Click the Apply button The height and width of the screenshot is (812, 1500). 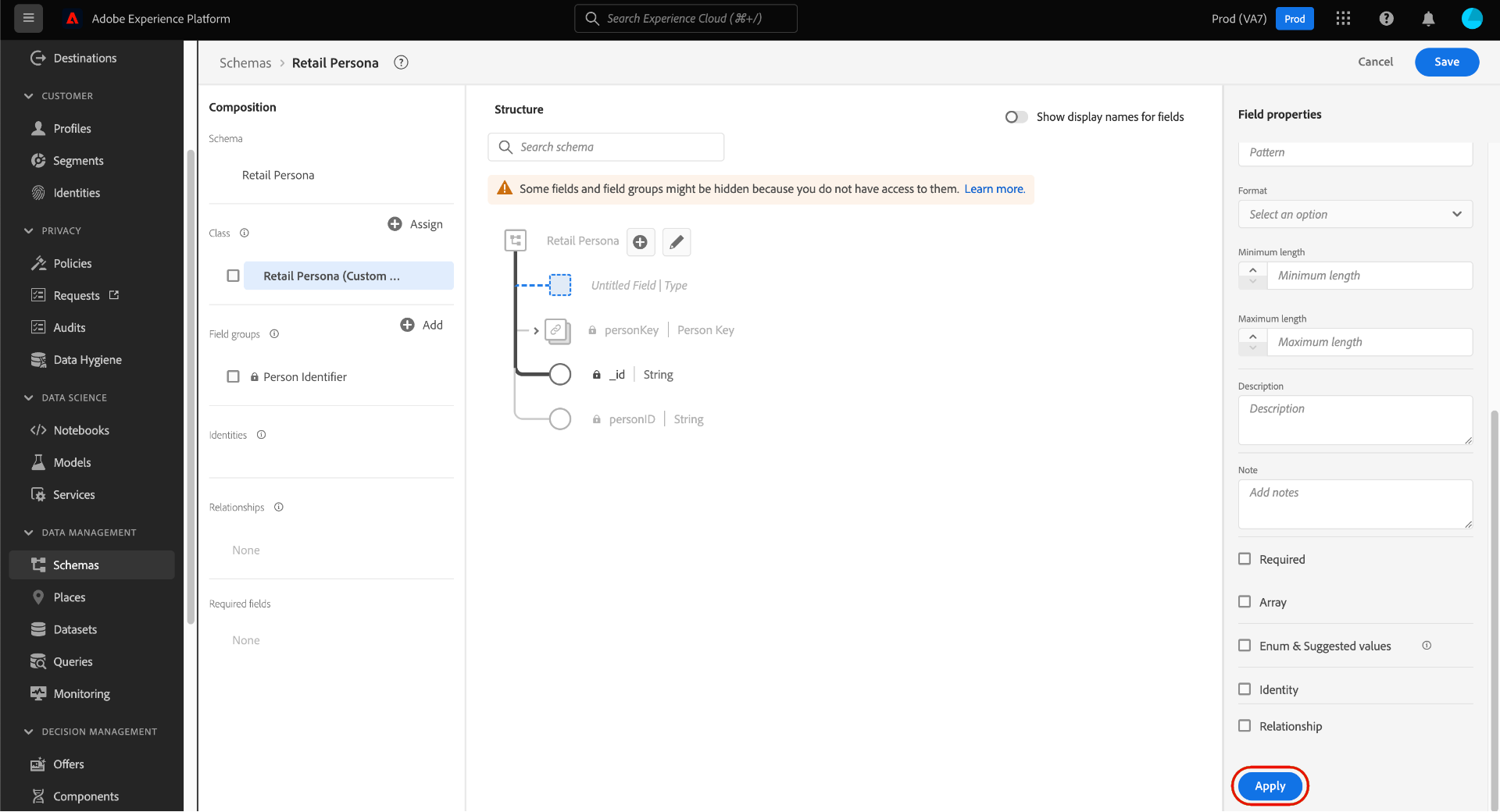click(1270, 786)
